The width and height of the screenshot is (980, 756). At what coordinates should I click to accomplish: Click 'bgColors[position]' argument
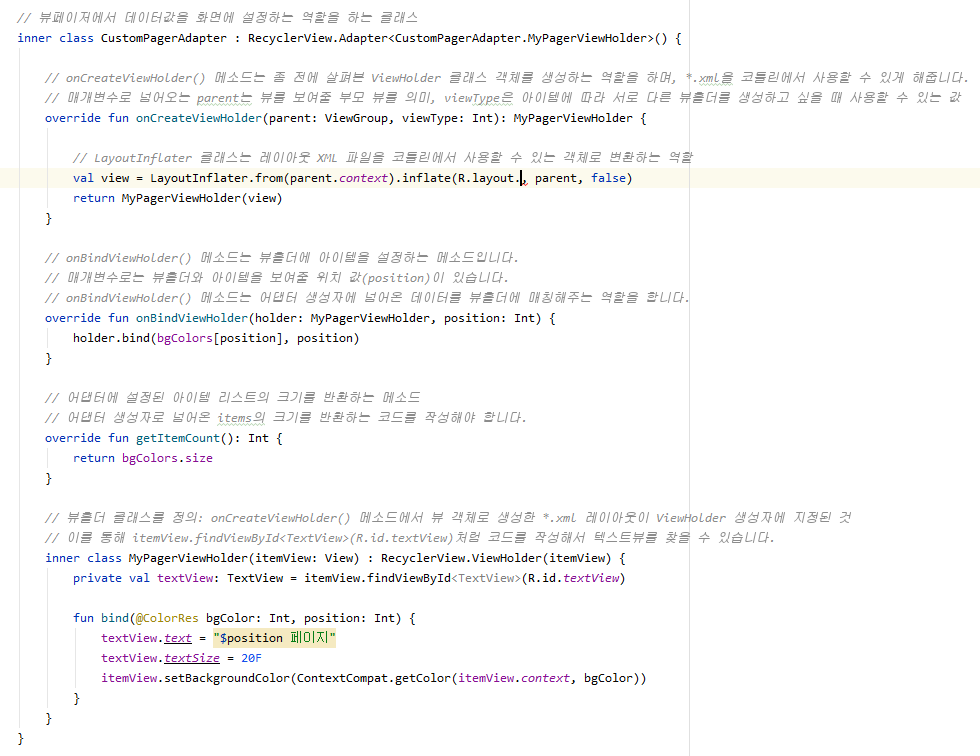[219, 338]
